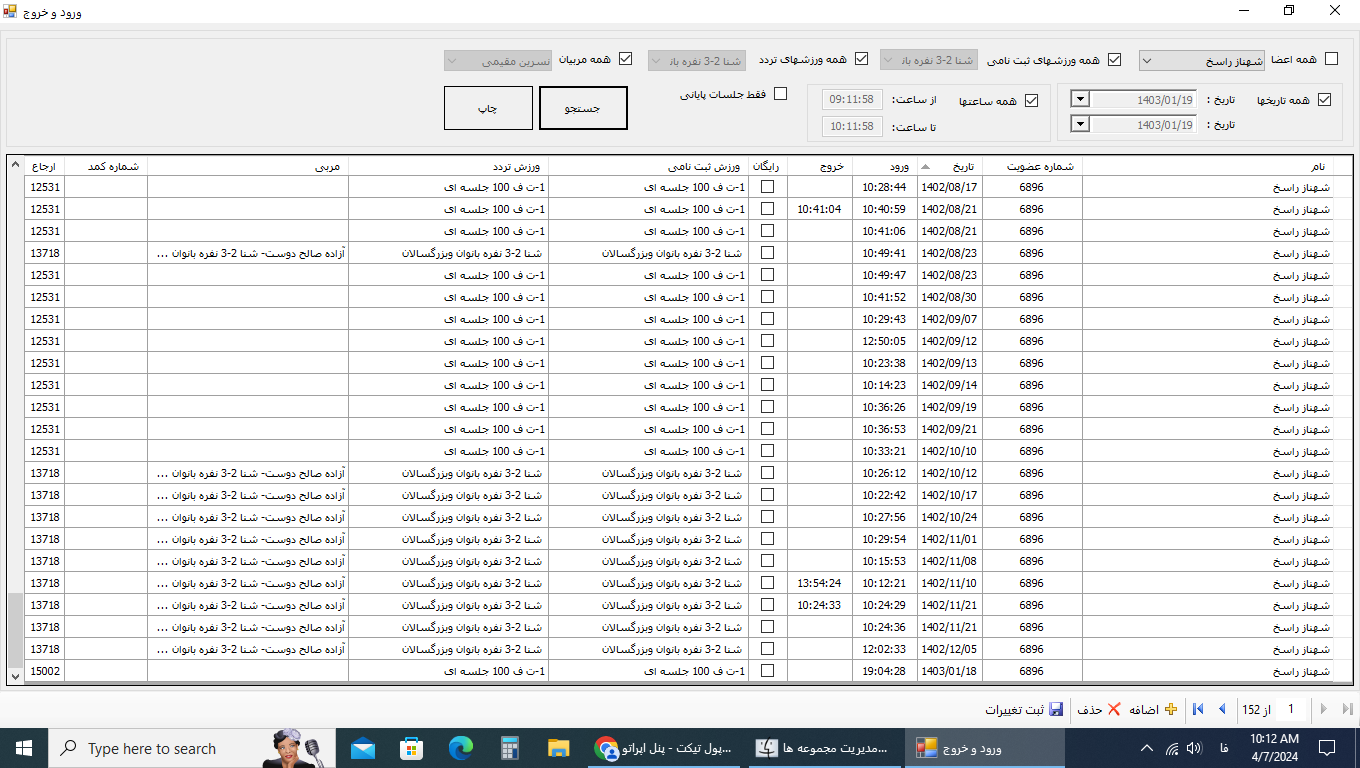The image size is (1360, 768).
Task: Toggle the همه مربیان checkbox
Action: click(626, 59)
